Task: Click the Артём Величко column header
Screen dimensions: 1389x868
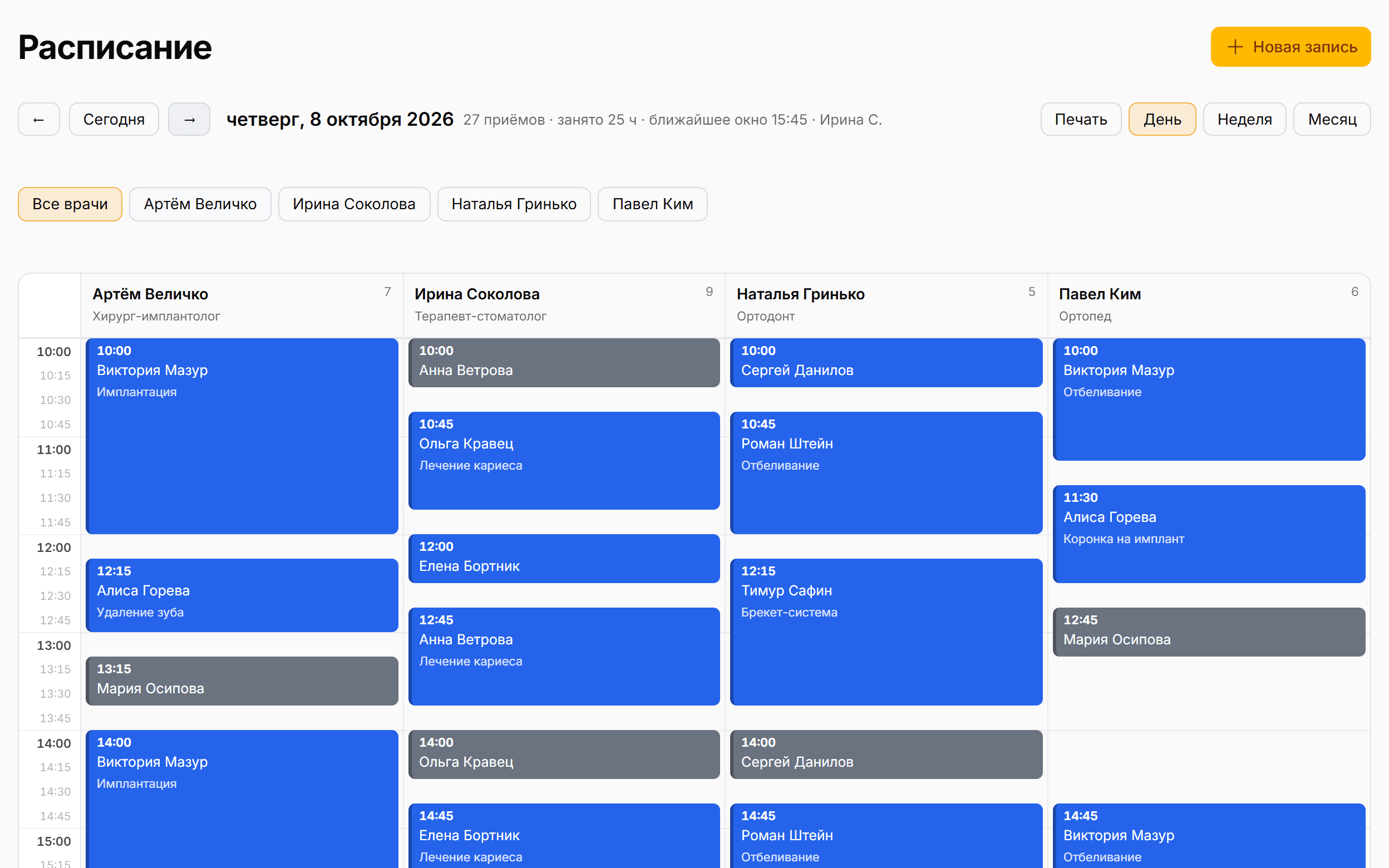Action: (242, 305)
